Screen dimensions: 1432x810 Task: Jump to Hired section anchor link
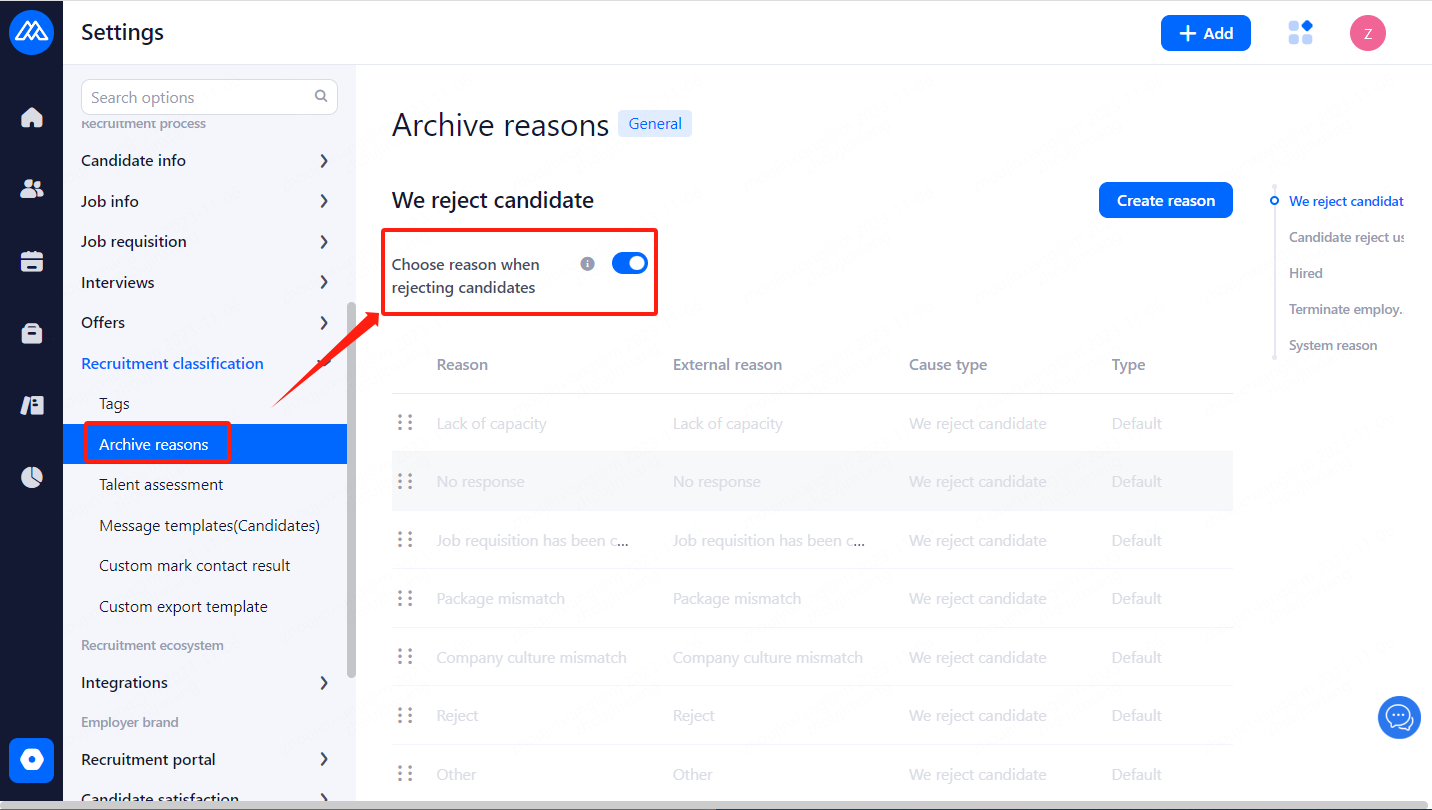click(x=1305, y=273)
